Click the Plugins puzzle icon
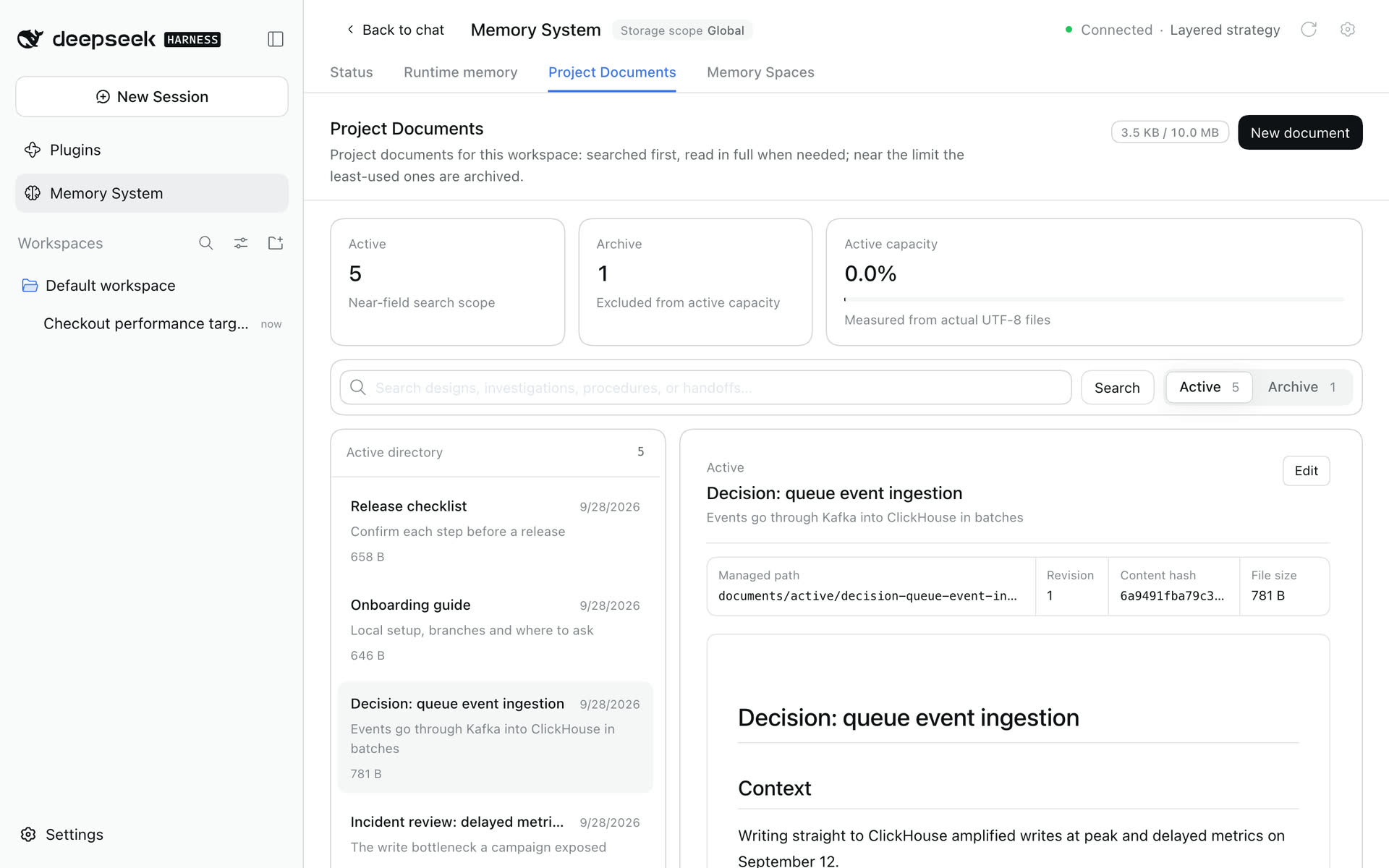This screenshot has width=1389, height=868. coord(33,150)
